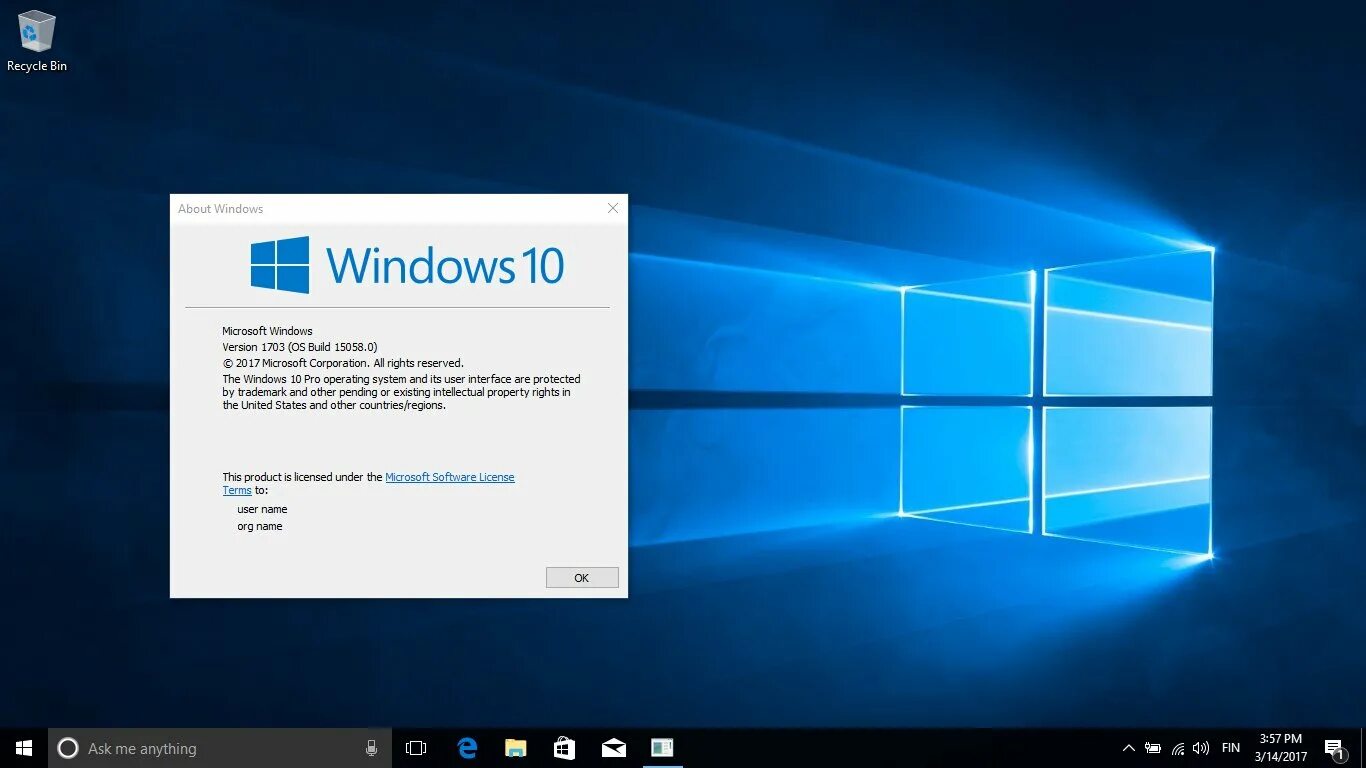The height and width of the screenshot is (768, 1366).
Task: Open the Microsoft Software License link
Action: tap(450, 477)
